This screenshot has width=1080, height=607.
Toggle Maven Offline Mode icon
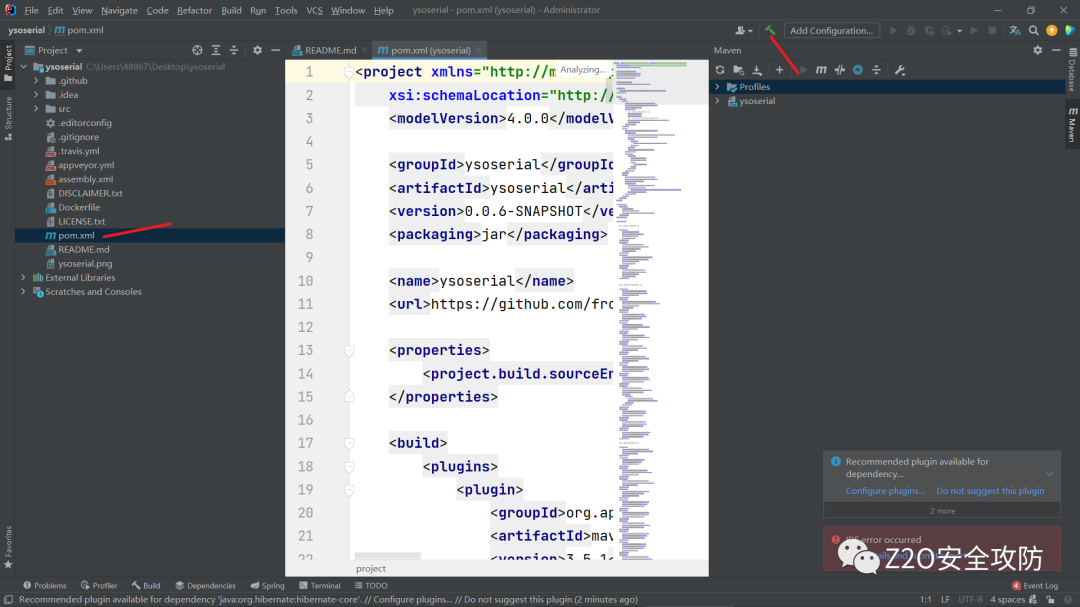840,70
